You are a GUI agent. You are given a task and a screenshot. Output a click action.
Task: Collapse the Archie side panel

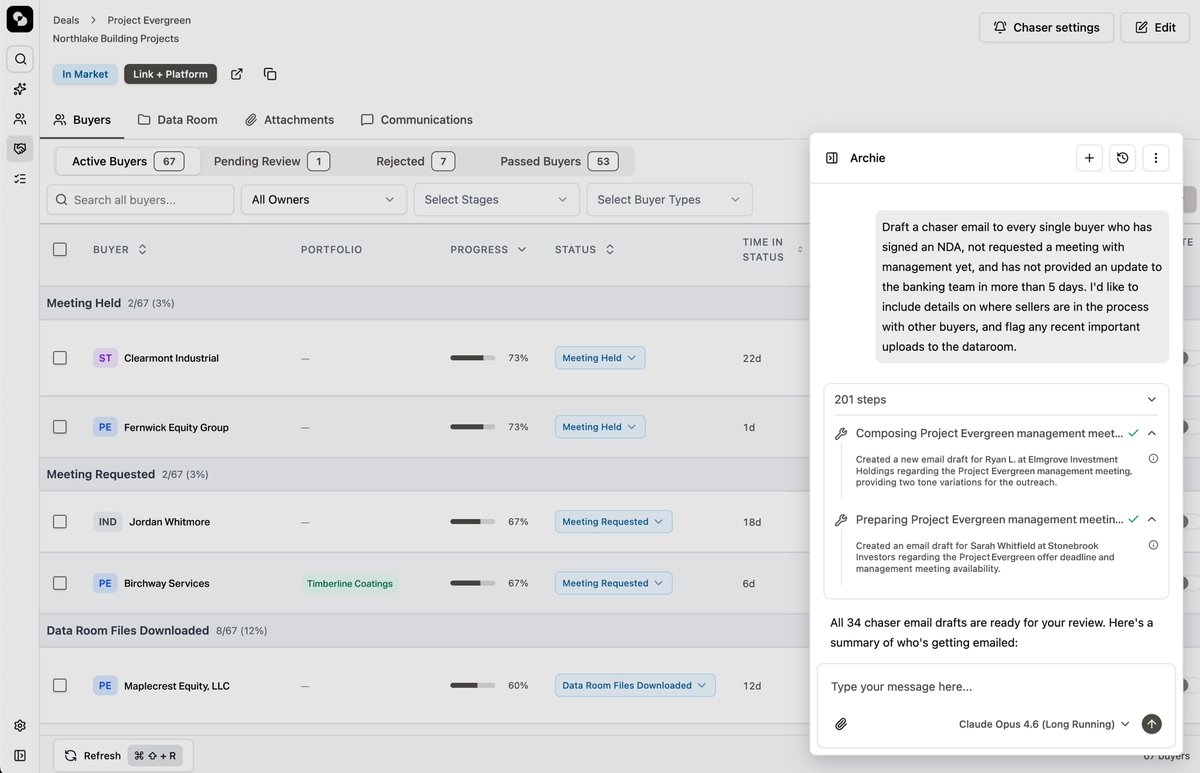coord(832,158)
